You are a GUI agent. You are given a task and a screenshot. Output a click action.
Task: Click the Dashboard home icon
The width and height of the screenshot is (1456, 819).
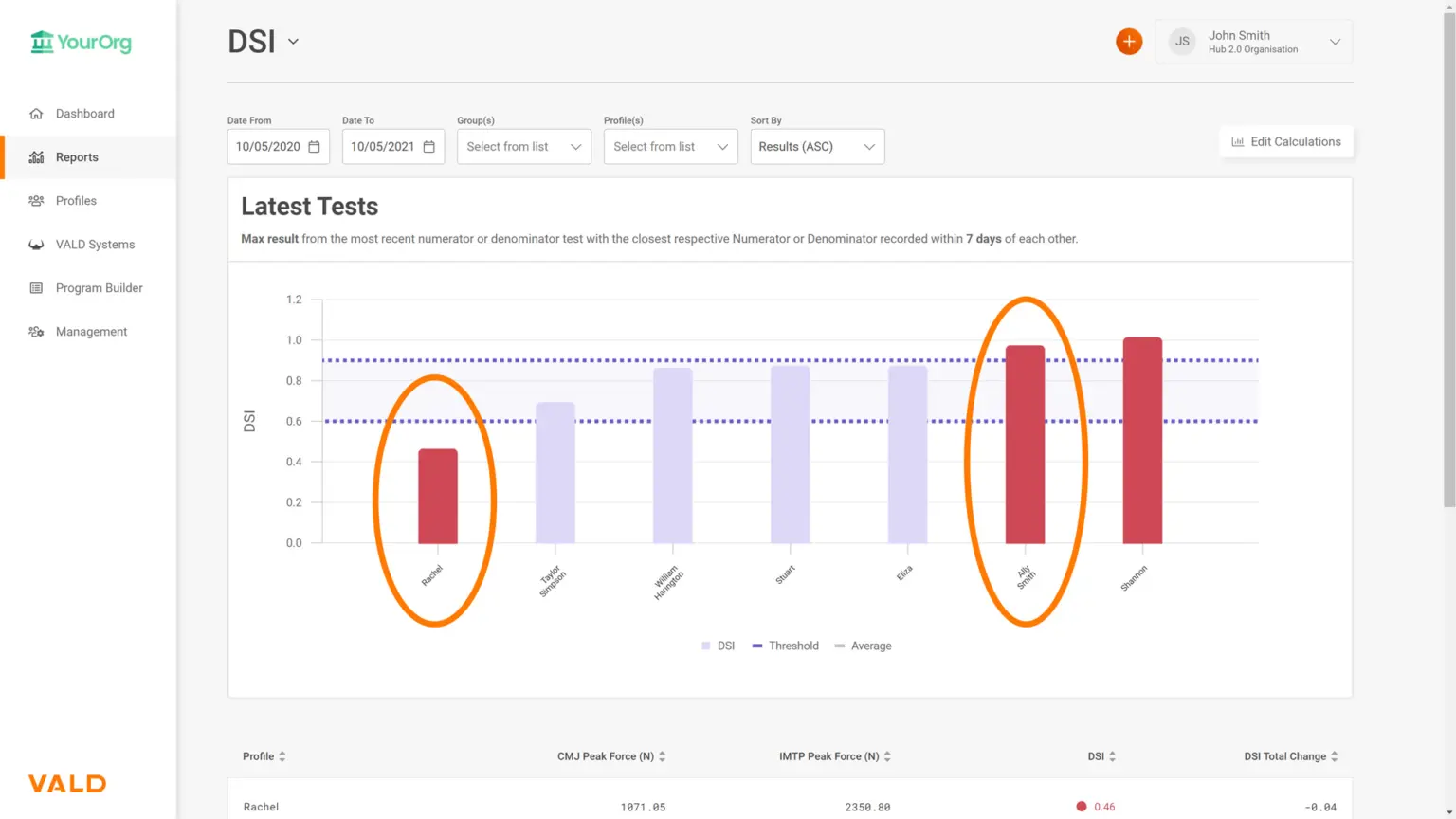pos(36,114)
